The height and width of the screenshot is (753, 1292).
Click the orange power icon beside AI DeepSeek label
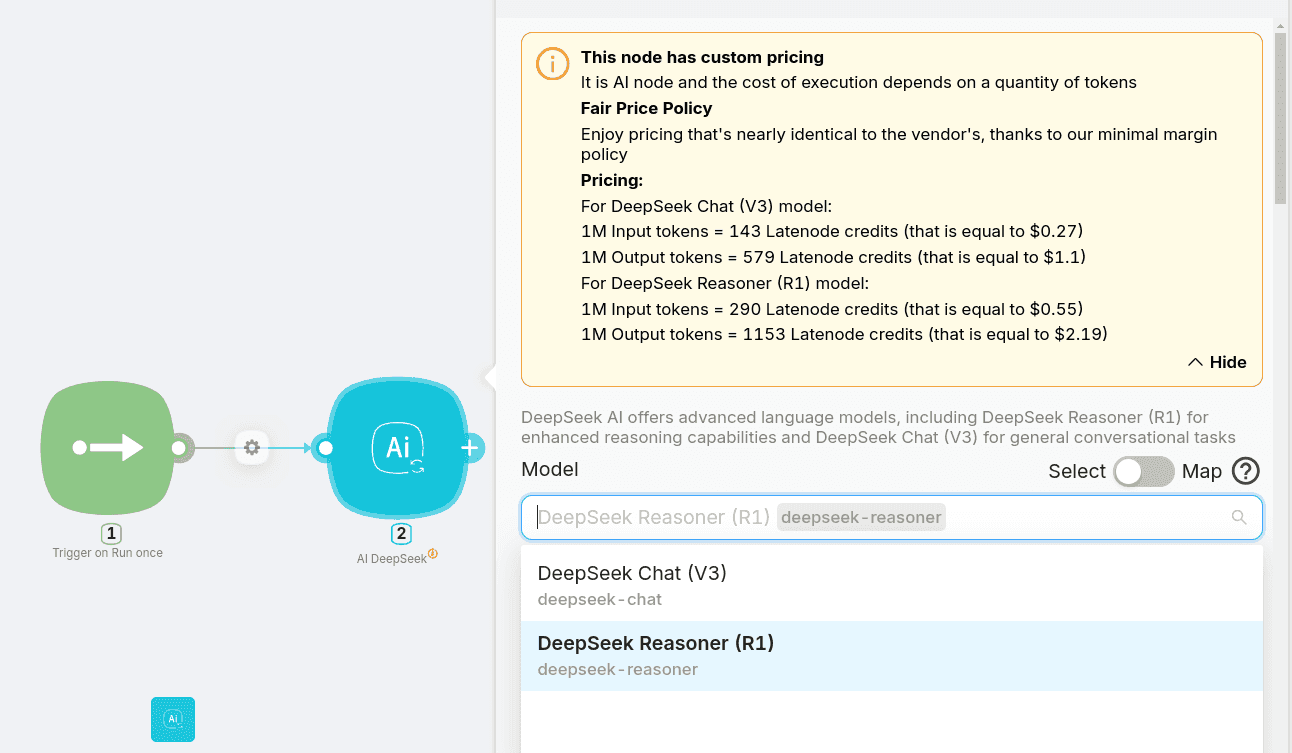pos(433,554)
